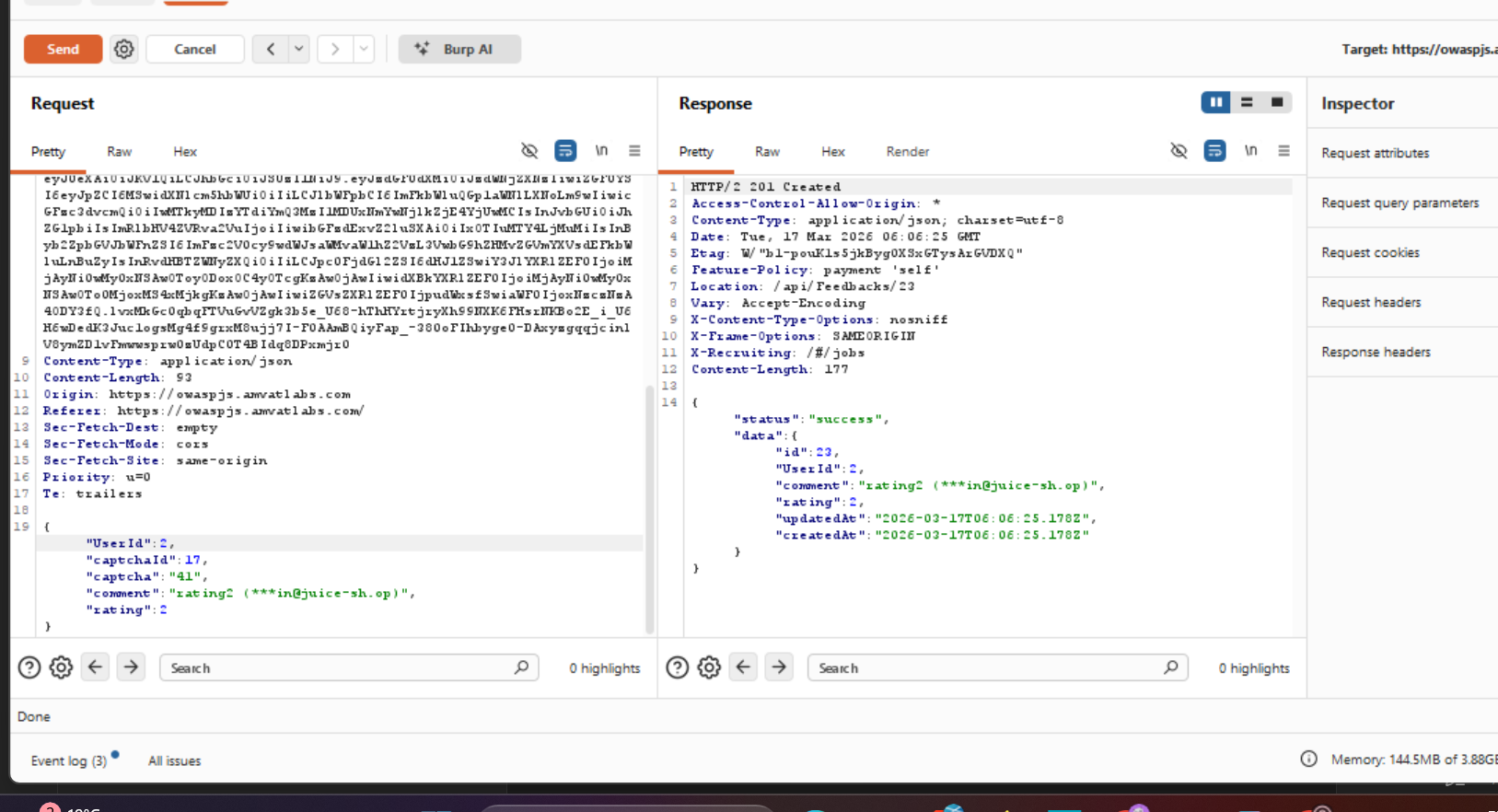
Task: Open the Send request settings gear
Action: (123, 49)
